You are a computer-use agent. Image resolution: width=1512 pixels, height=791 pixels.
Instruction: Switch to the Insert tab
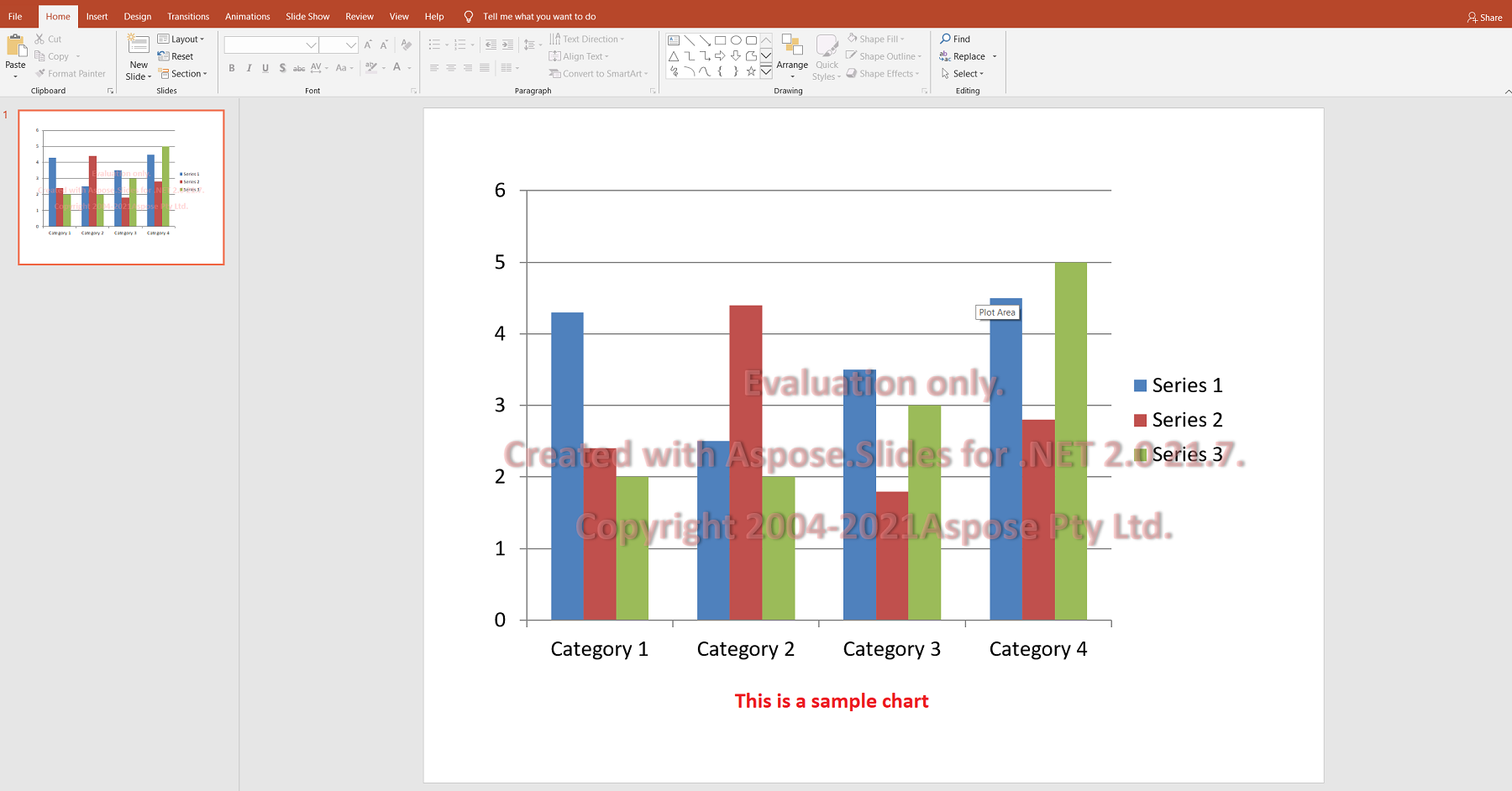point(97,17)
